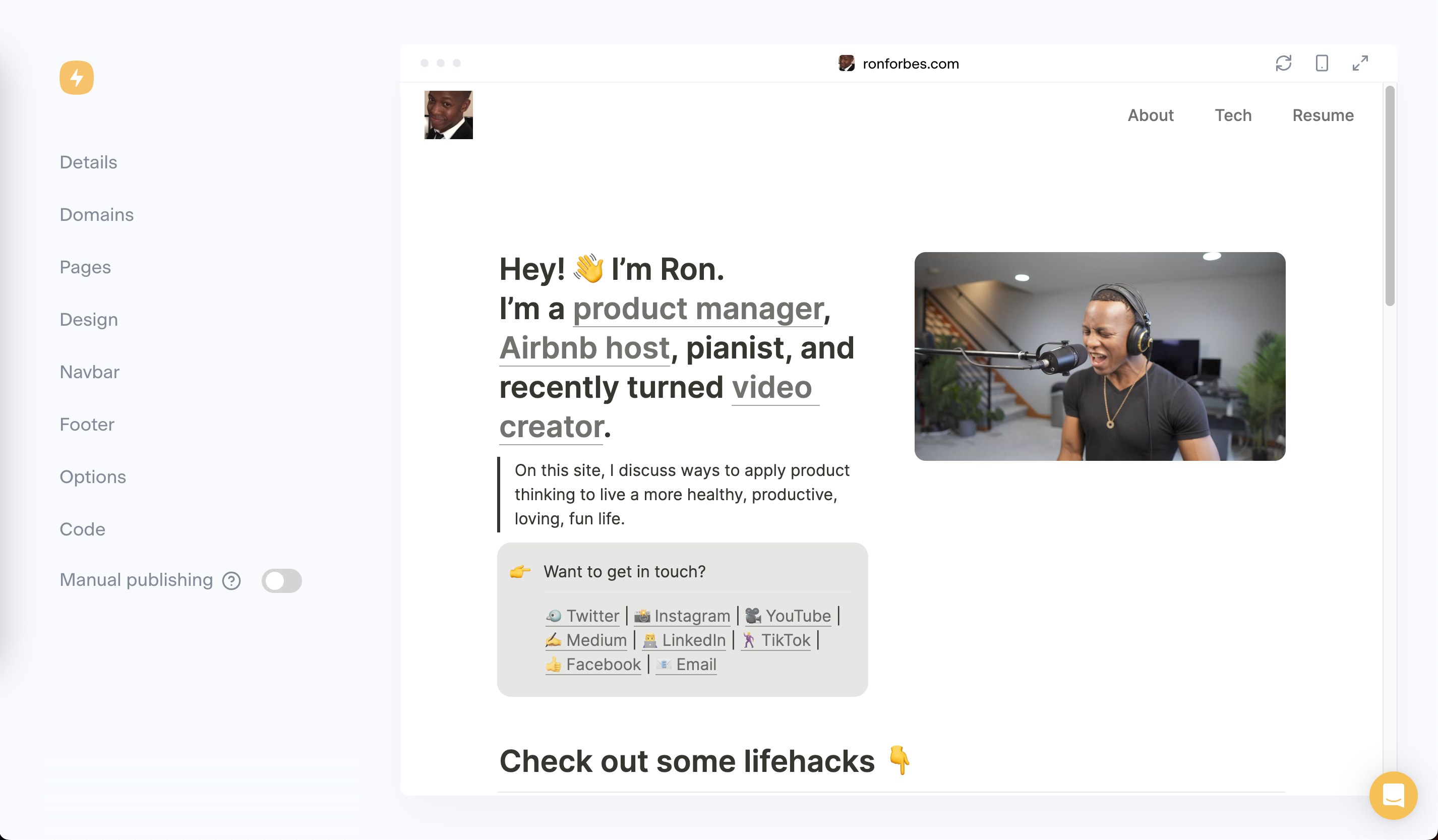This screenshot has height=840, width=1438.
Task: Click the About nav link
Action: (1151, 115)
